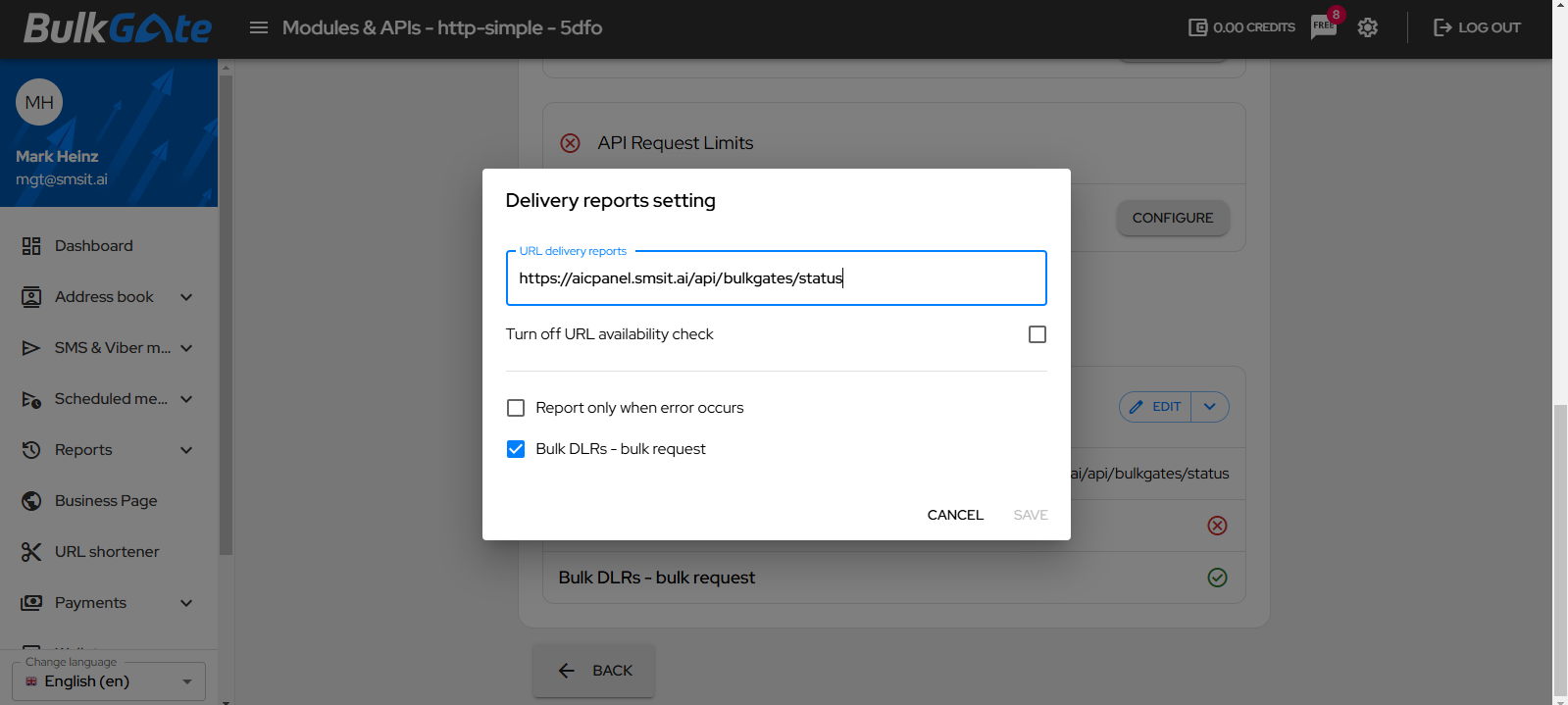The width and height of the screenshot is (1568, 705).
Task: Click the sidebar vertical scrollbar
Action: click(x=226, y=314)
